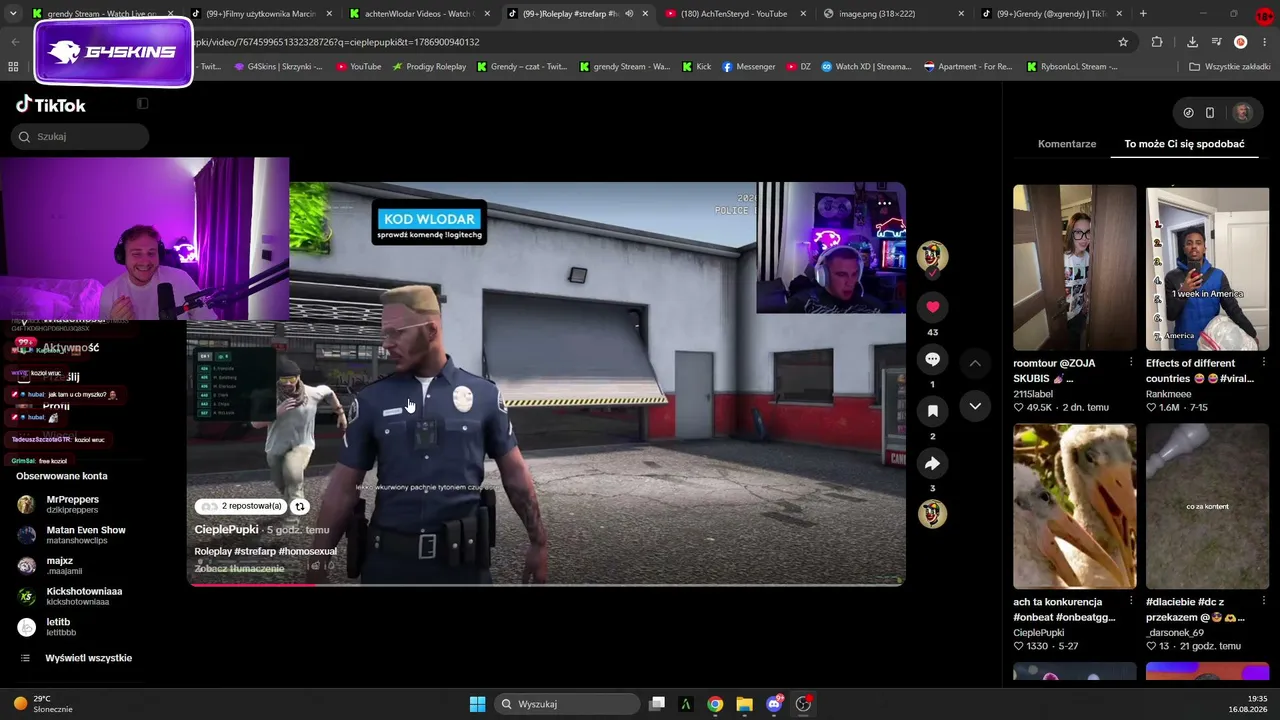Screen dimensions: 1280x720
Task: Open the TikTok coins icon in header
Action: pos(1188,113)
